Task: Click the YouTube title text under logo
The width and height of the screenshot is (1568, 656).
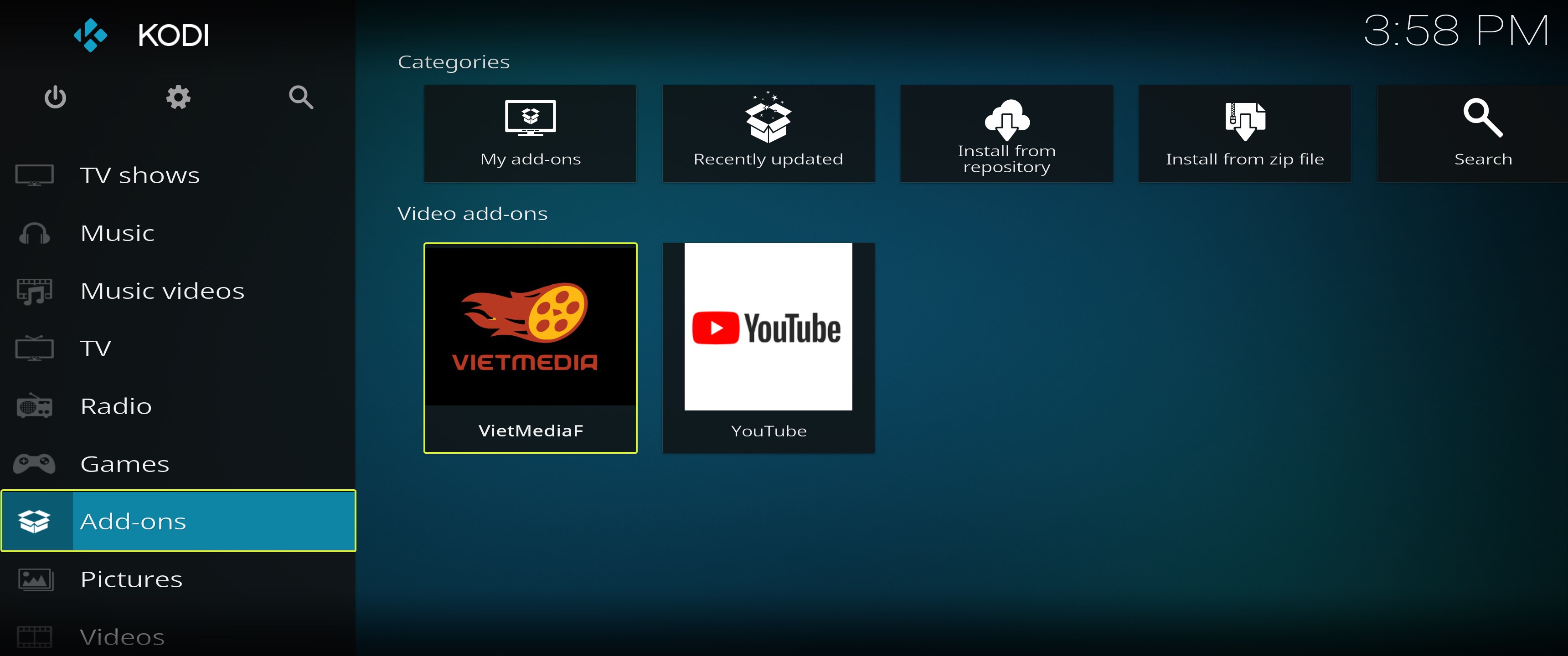Action: 769,431
